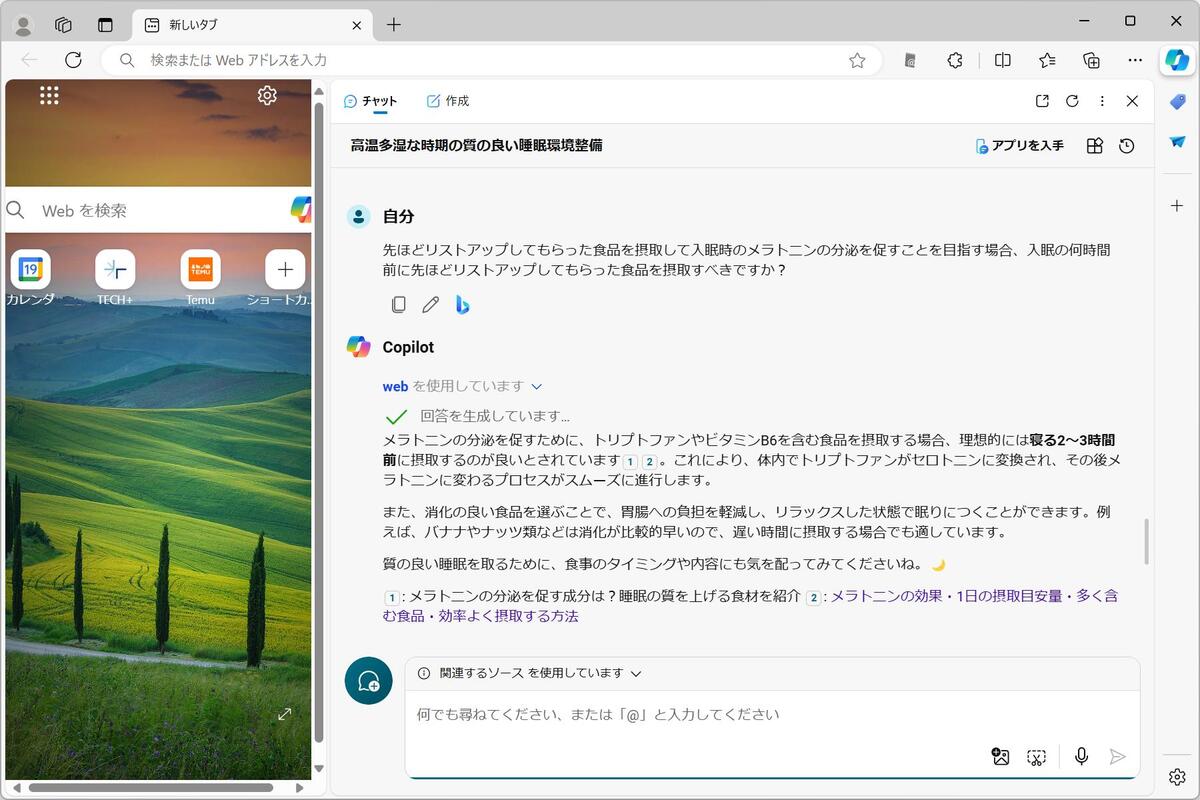Open the Copilot plugins icon
1200x800 pixels.
1095,146
